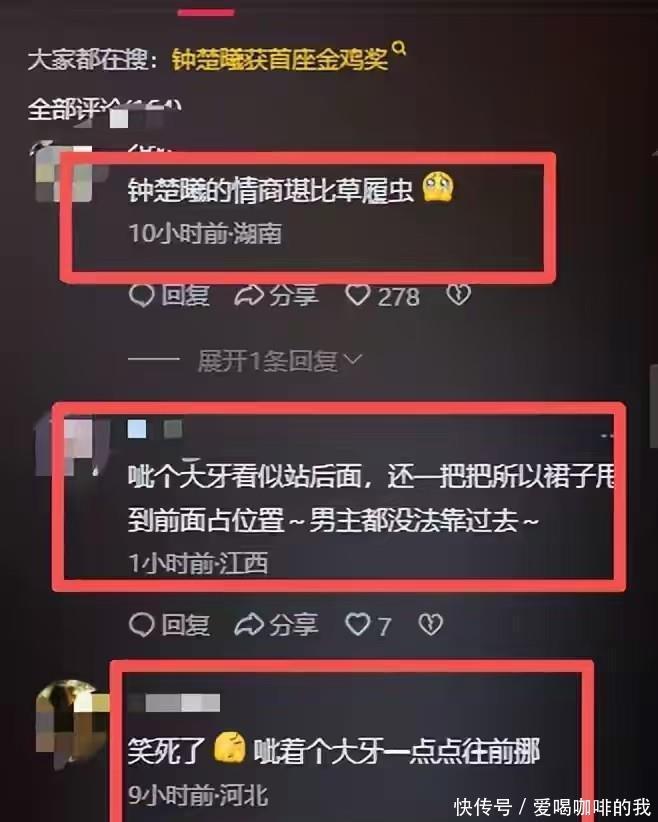The height and width of the screenshot is (822, 658).
Task: Open the first commenter's blurred avatar
Action: point(63,170)
